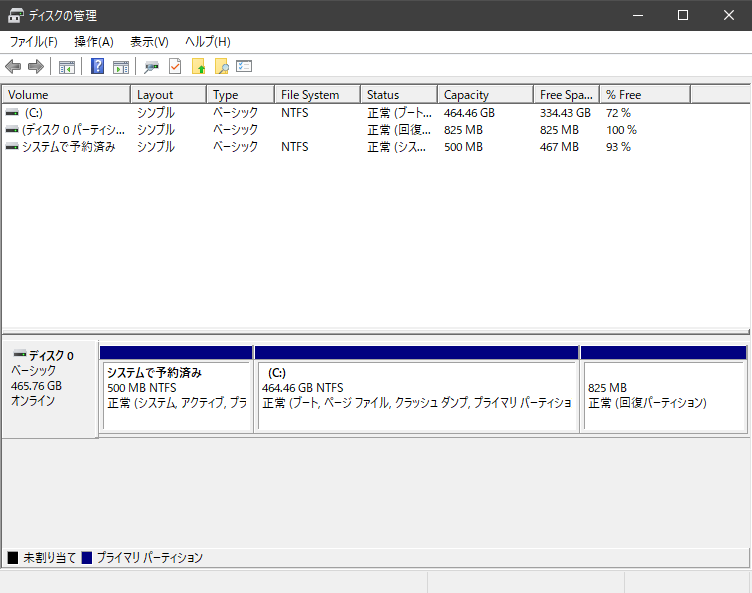Sort by Capacity column header
Image resolution: width=752 pixels, height=593 pixels.
tap(485, 95)
